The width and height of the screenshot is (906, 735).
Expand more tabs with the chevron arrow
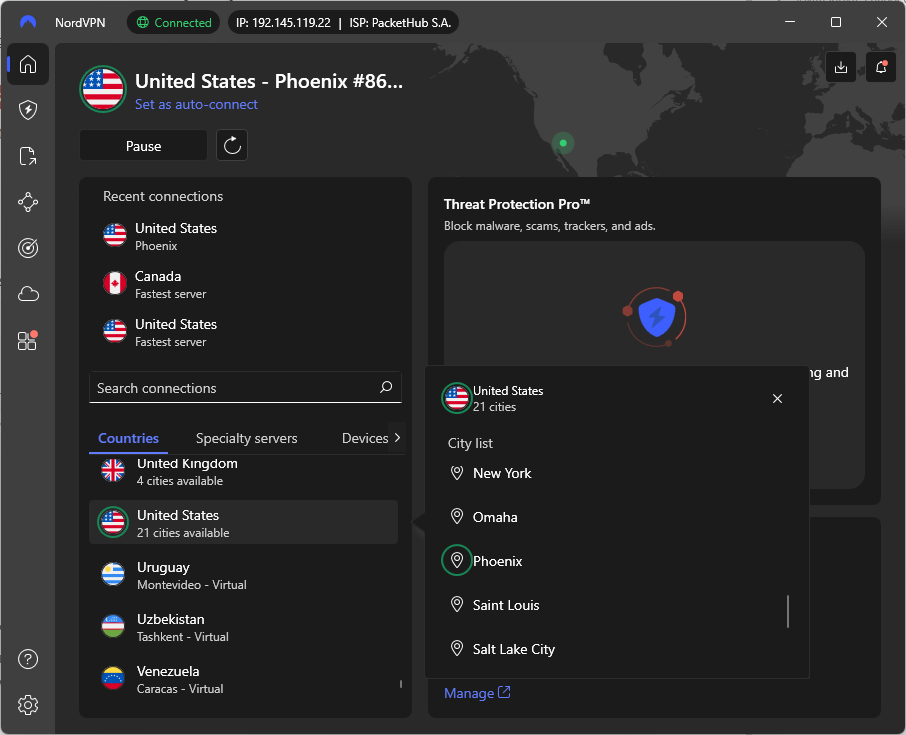397,438
